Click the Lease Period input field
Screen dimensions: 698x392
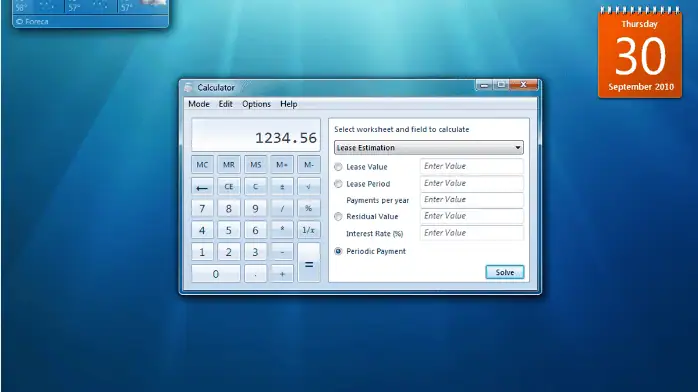pyautogui.click(x=471, y=183)
